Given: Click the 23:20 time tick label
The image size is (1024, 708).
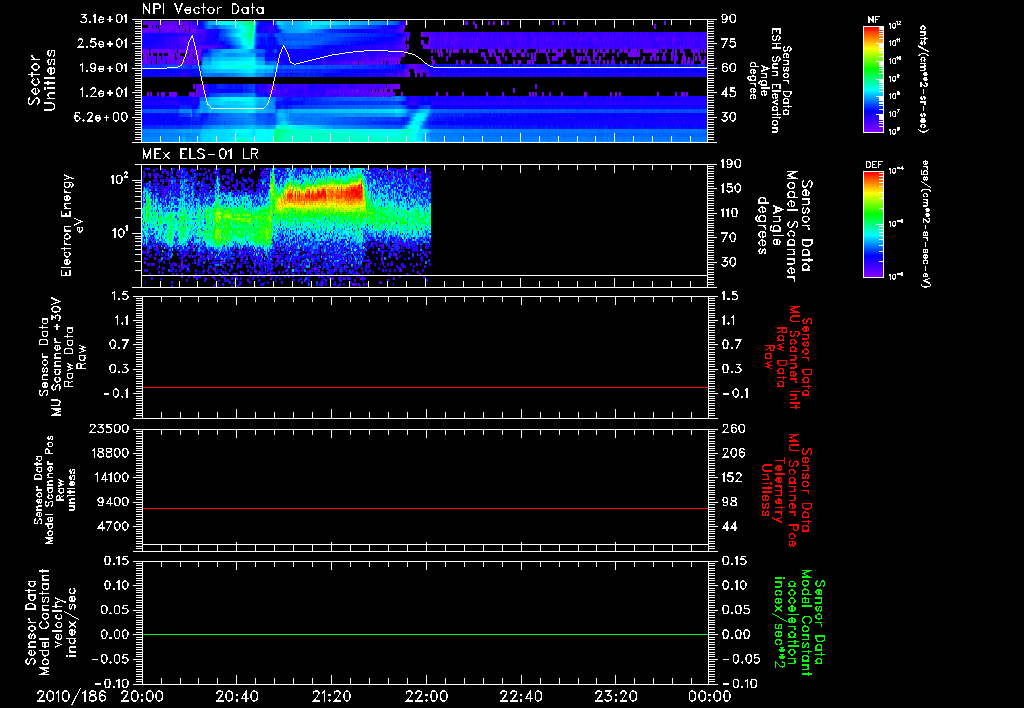Looking at the screenshot, I should tap(615, 696).
